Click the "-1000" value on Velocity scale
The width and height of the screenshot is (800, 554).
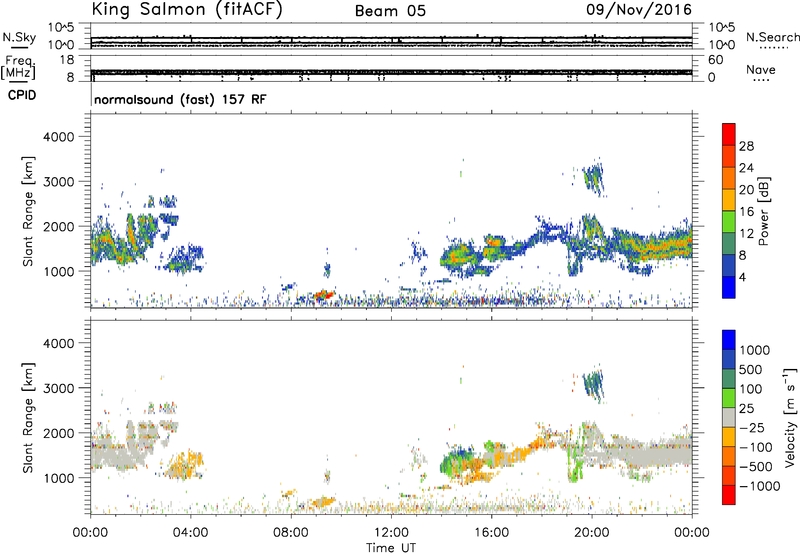(760, 486)
